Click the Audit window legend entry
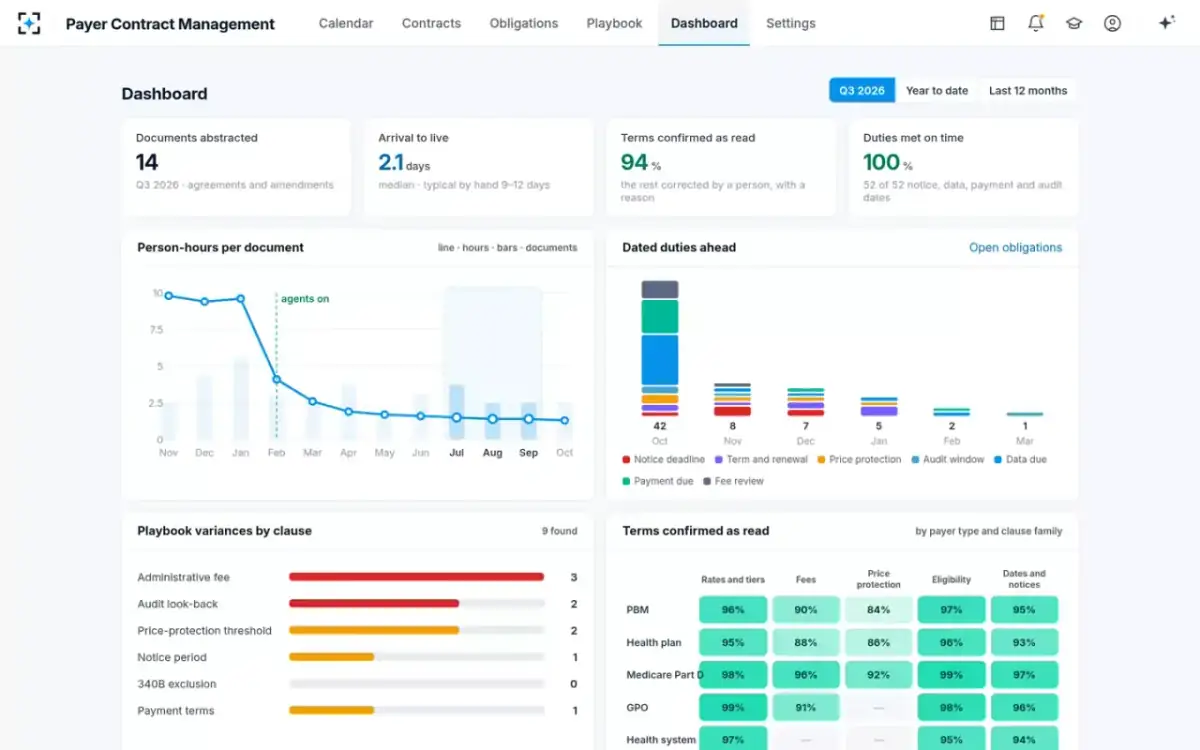The width and height of the screenshot is (1200, 750). 946,459
